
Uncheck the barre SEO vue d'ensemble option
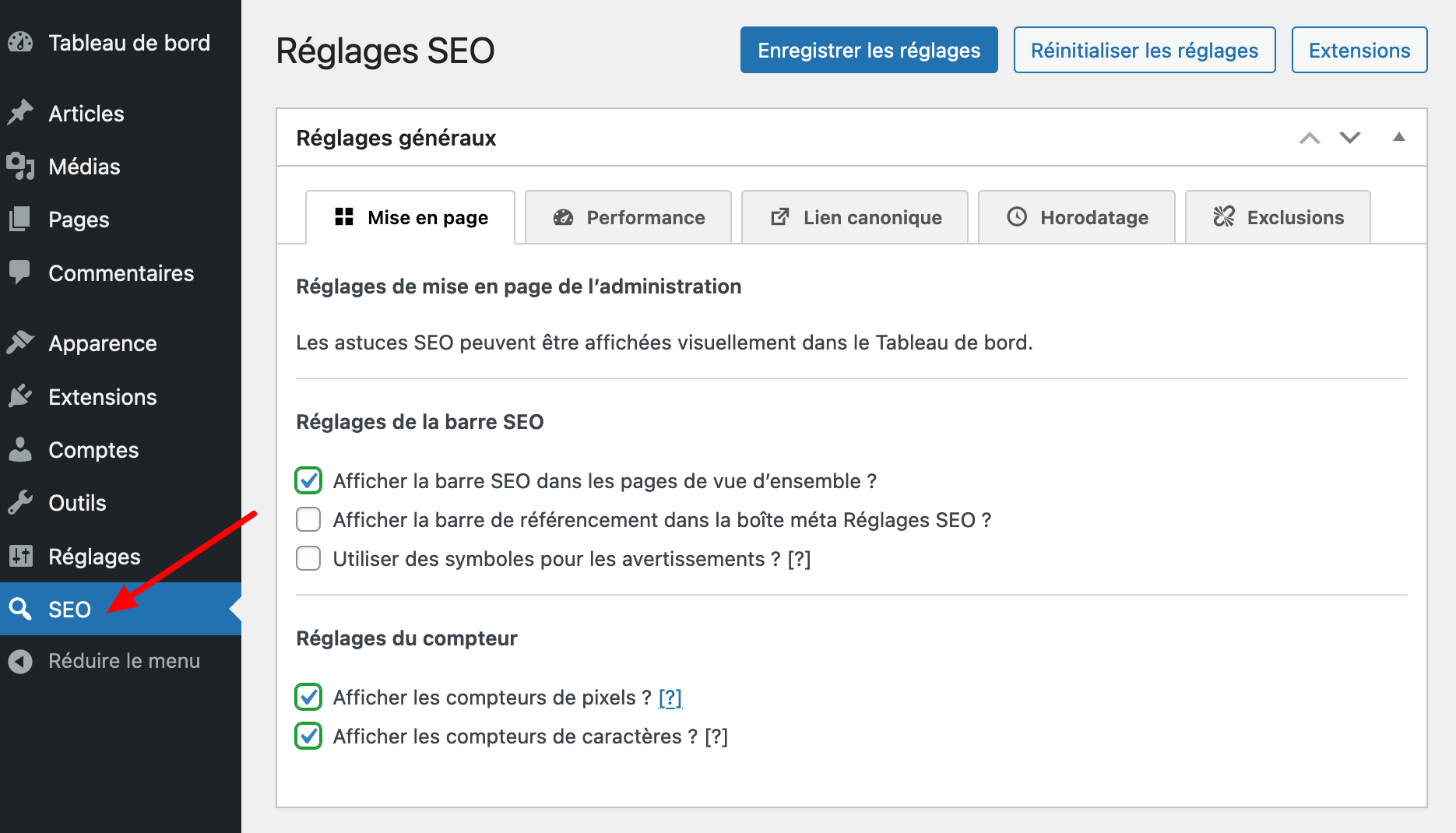(x=308, y=480)
